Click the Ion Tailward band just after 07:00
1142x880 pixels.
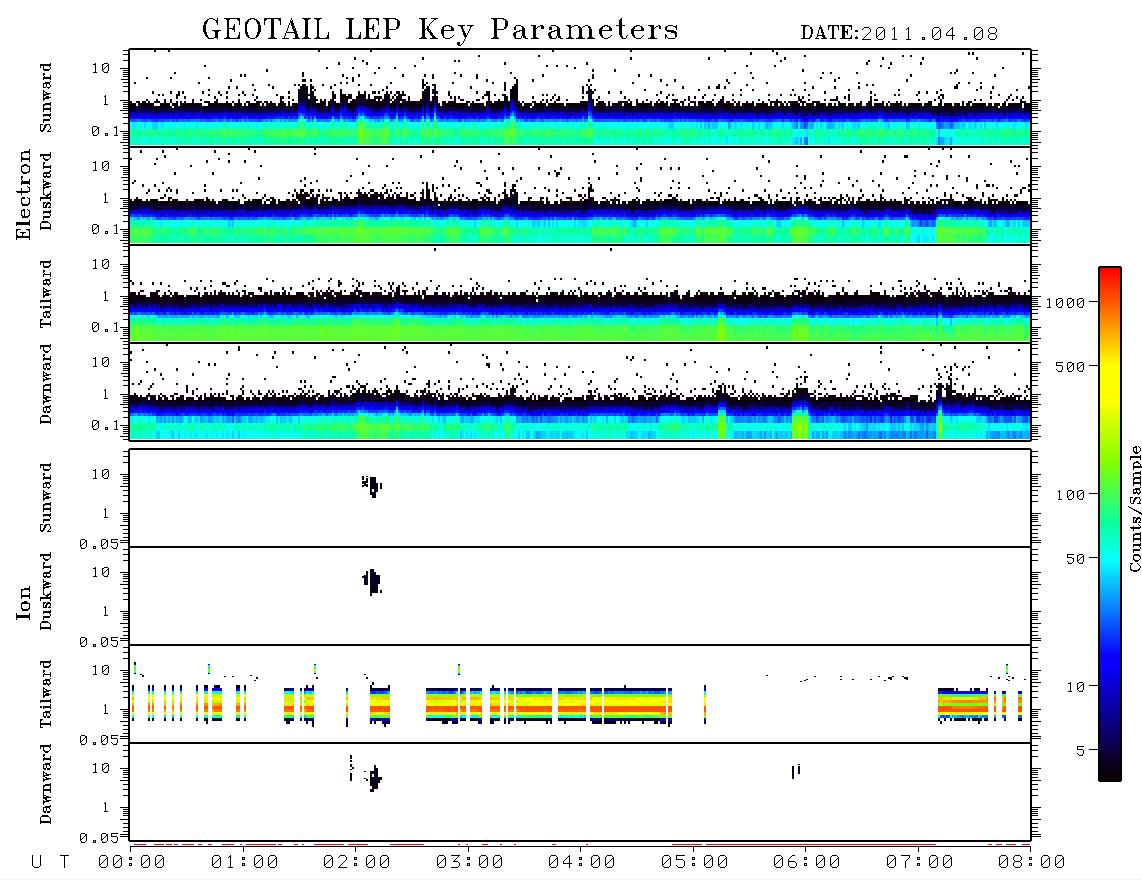tap(963, 704)
